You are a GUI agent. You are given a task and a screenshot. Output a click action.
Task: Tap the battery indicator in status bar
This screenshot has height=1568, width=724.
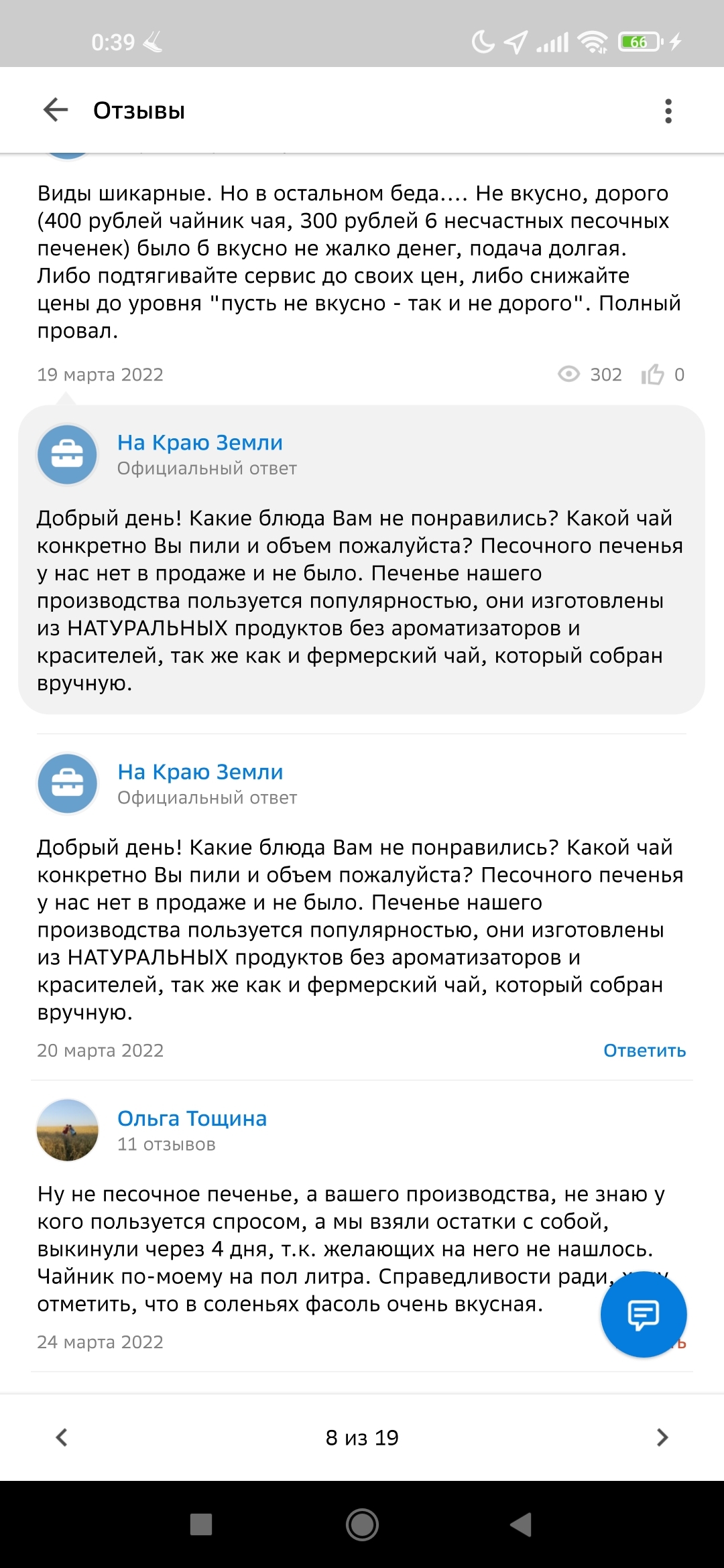pyautogui.click(x=640, y=42)
